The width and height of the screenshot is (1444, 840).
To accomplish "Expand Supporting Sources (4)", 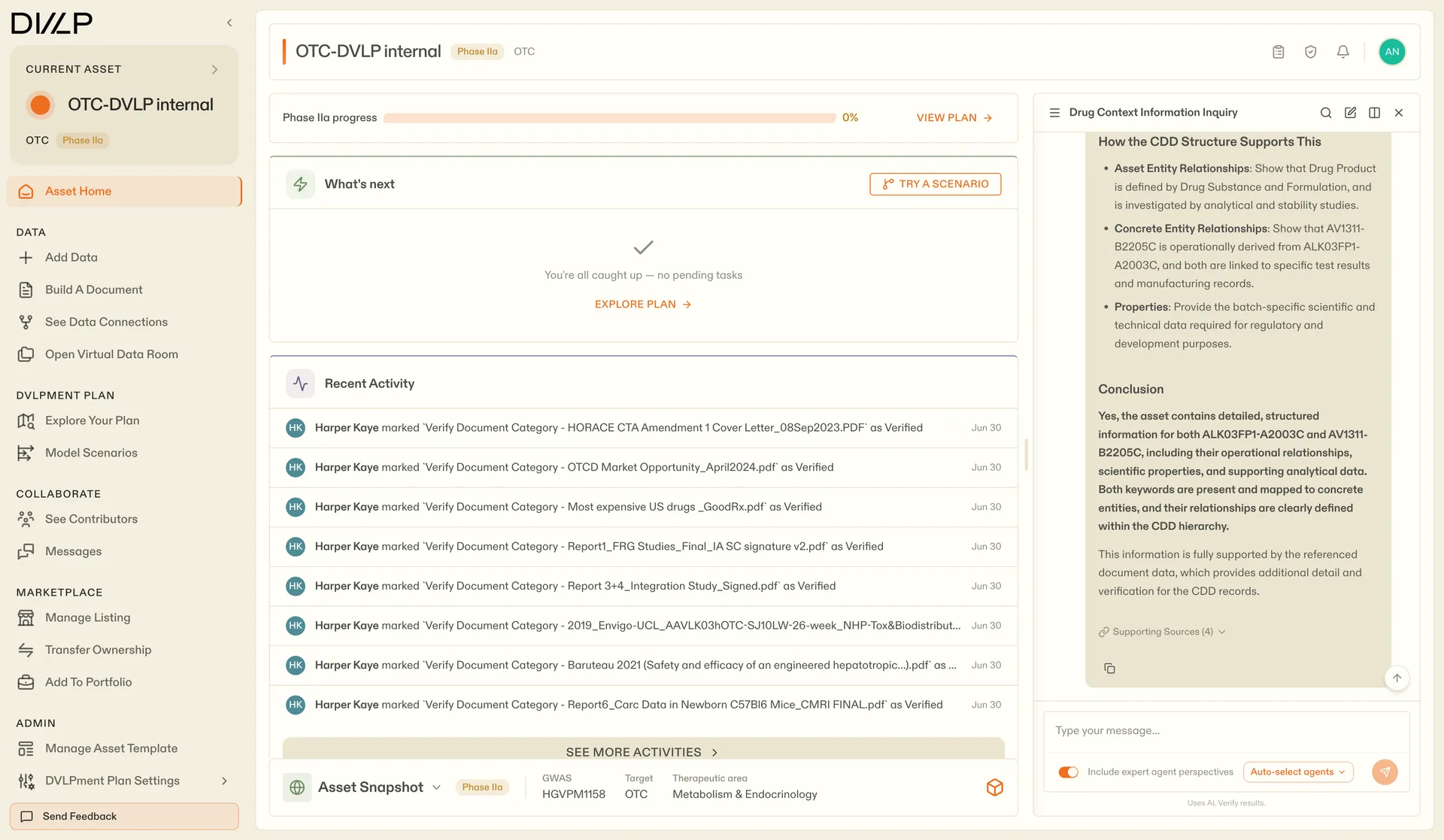I will click(1162, 632).
